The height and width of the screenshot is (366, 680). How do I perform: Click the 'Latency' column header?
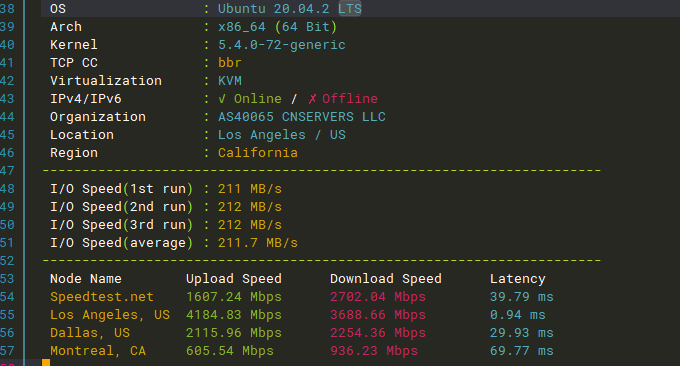[517, 279]
